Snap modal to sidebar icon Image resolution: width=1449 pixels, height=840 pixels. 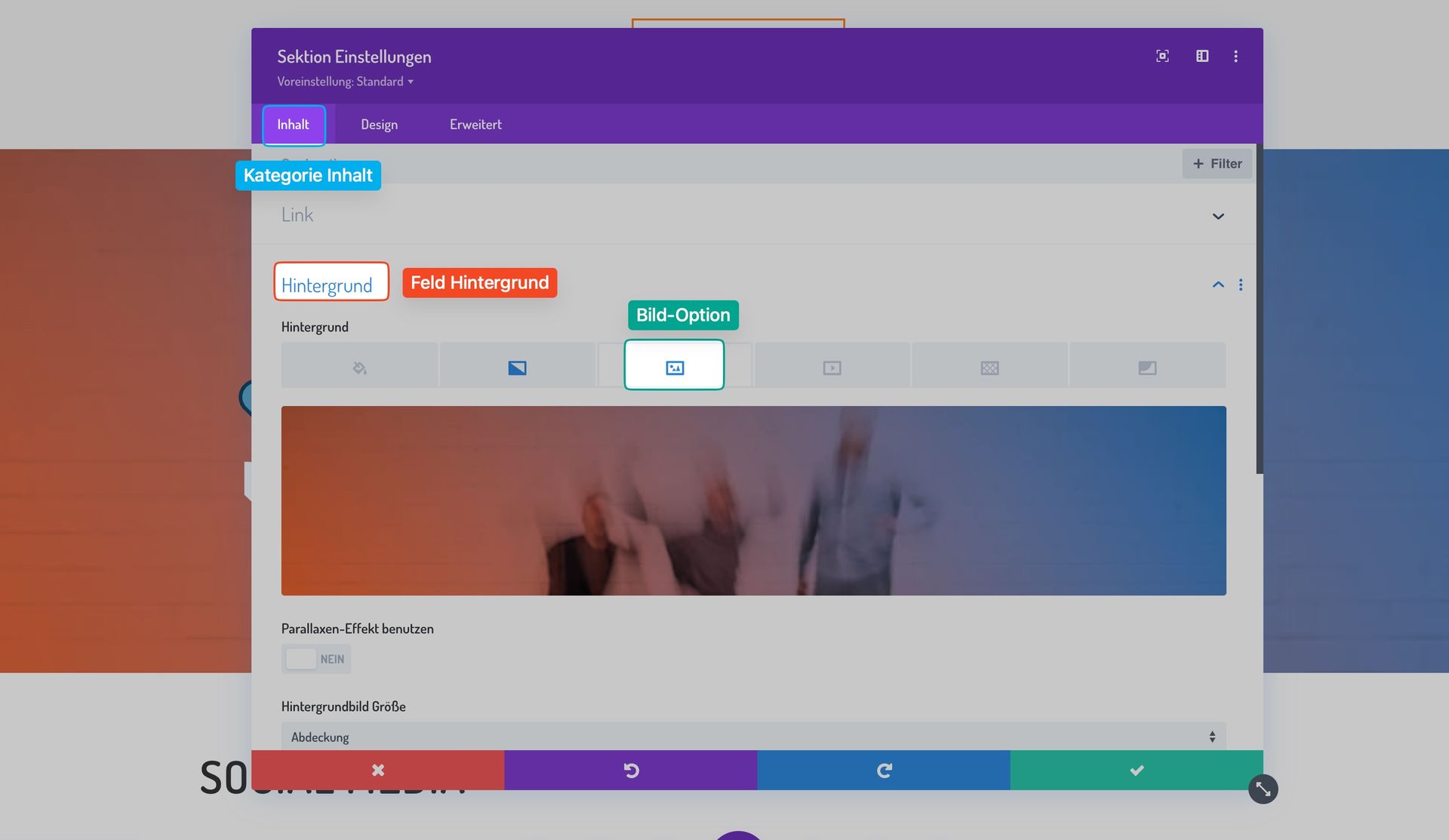pyautogui.click(x=1202, y=56)
